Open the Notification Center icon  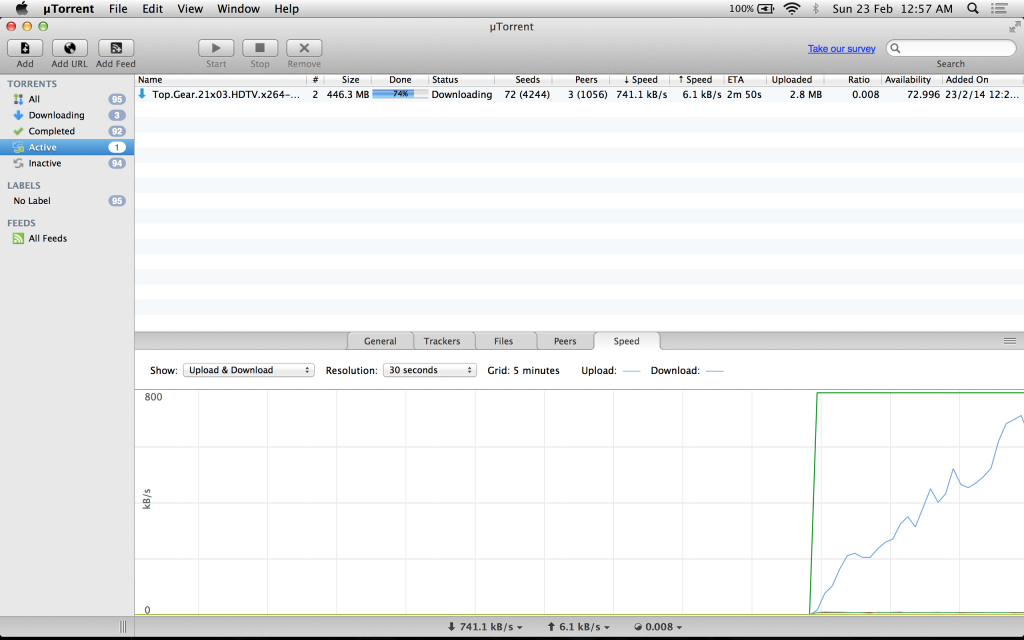(x=999, y=8)
